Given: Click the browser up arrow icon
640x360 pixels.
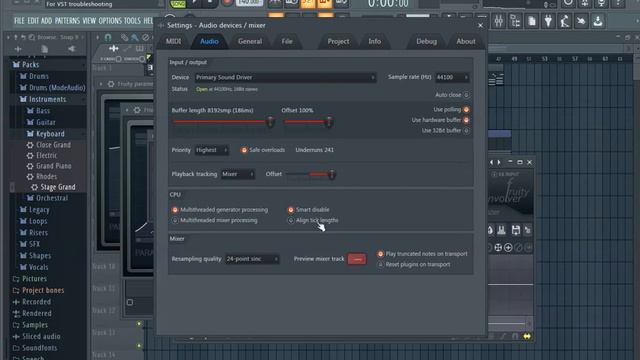Looking at the screenshot, I should (x=16, y=37).
